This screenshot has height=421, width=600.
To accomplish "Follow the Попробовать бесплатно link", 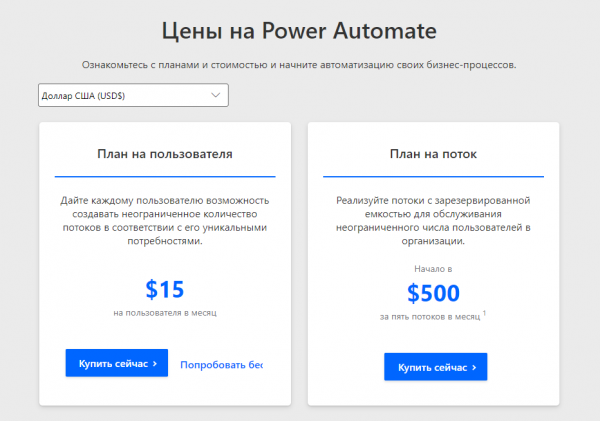I will click(220, 364).
